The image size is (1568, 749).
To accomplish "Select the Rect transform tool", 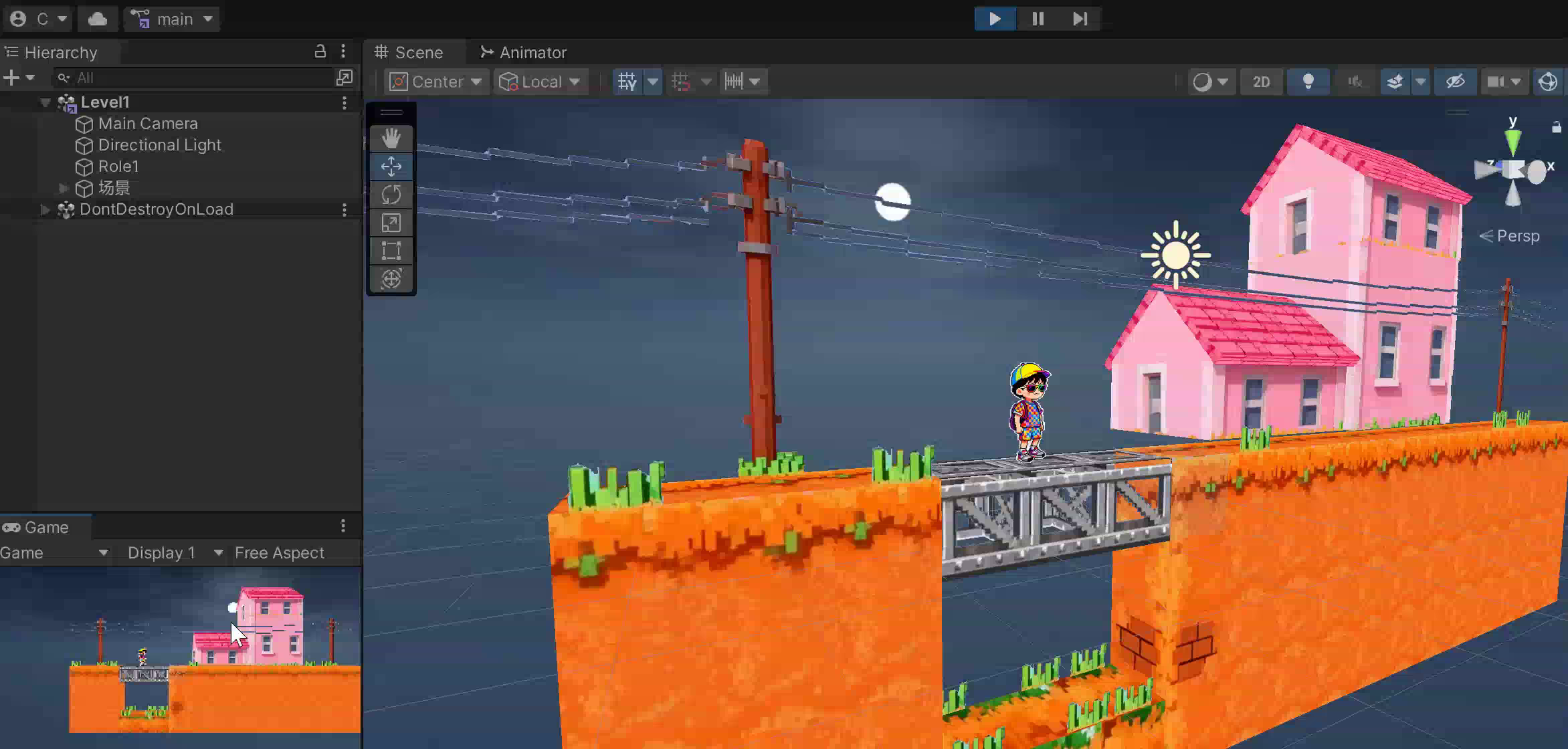I will (391, 251).
